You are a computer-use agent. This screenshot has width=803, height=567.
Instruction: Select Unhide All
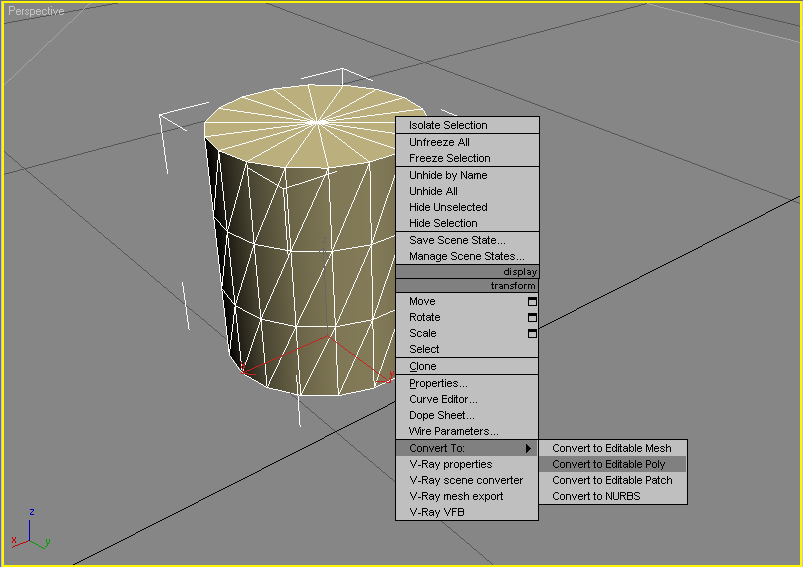468,191
